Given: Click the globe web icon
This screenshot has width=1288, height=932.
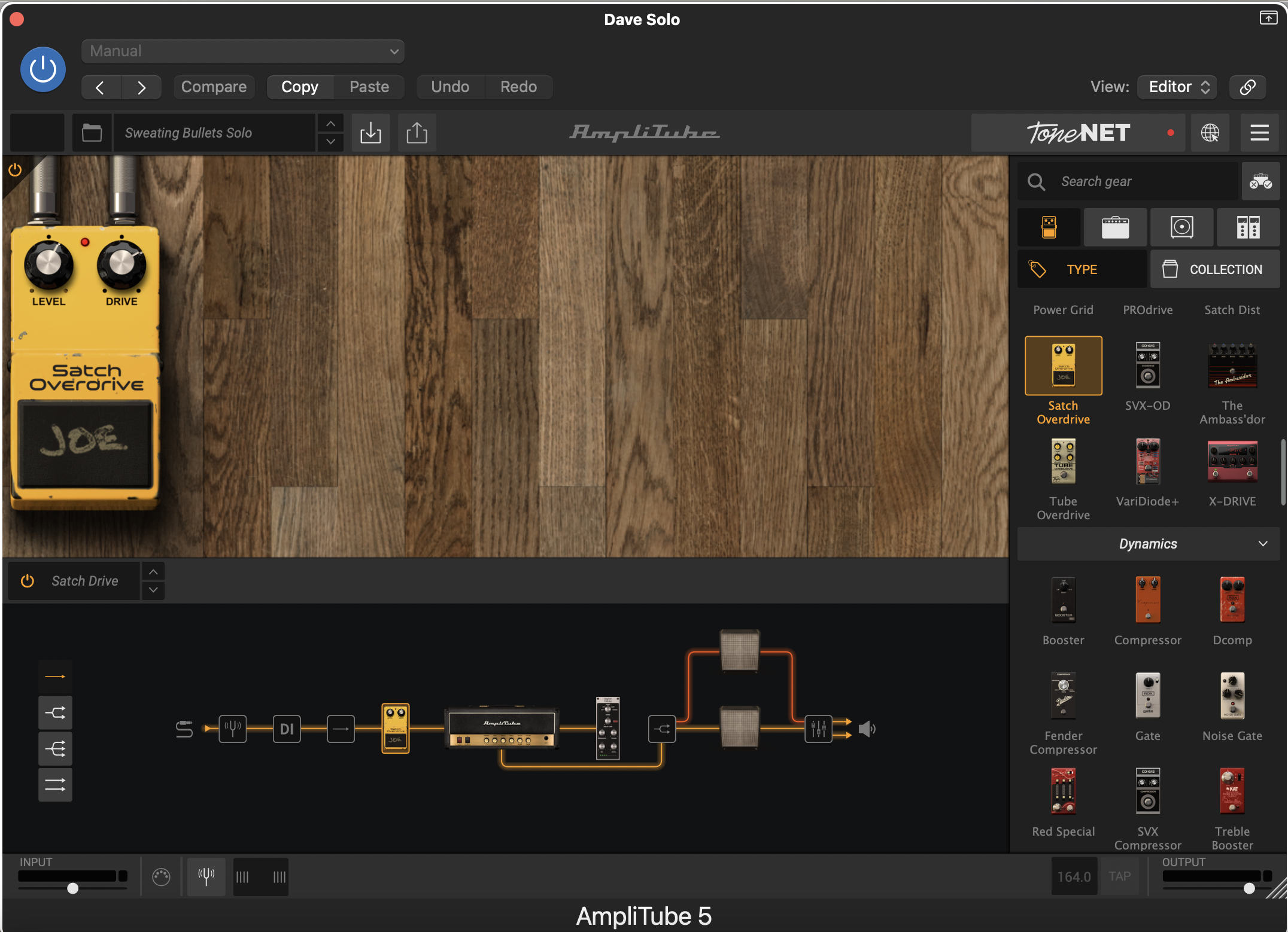Looking at the screenshot, I should tap(1210, 133).
